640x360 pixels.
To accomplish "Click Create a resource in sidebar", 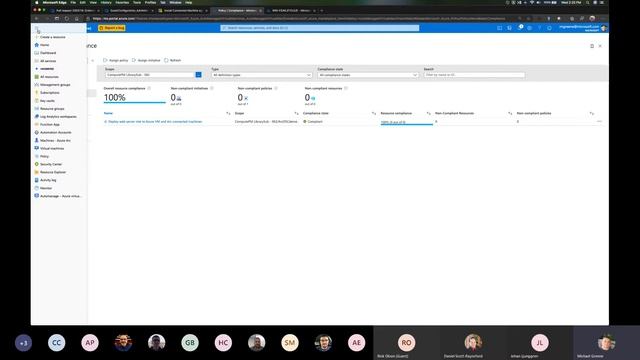I will pyautogui.click(x=52, y=37).
